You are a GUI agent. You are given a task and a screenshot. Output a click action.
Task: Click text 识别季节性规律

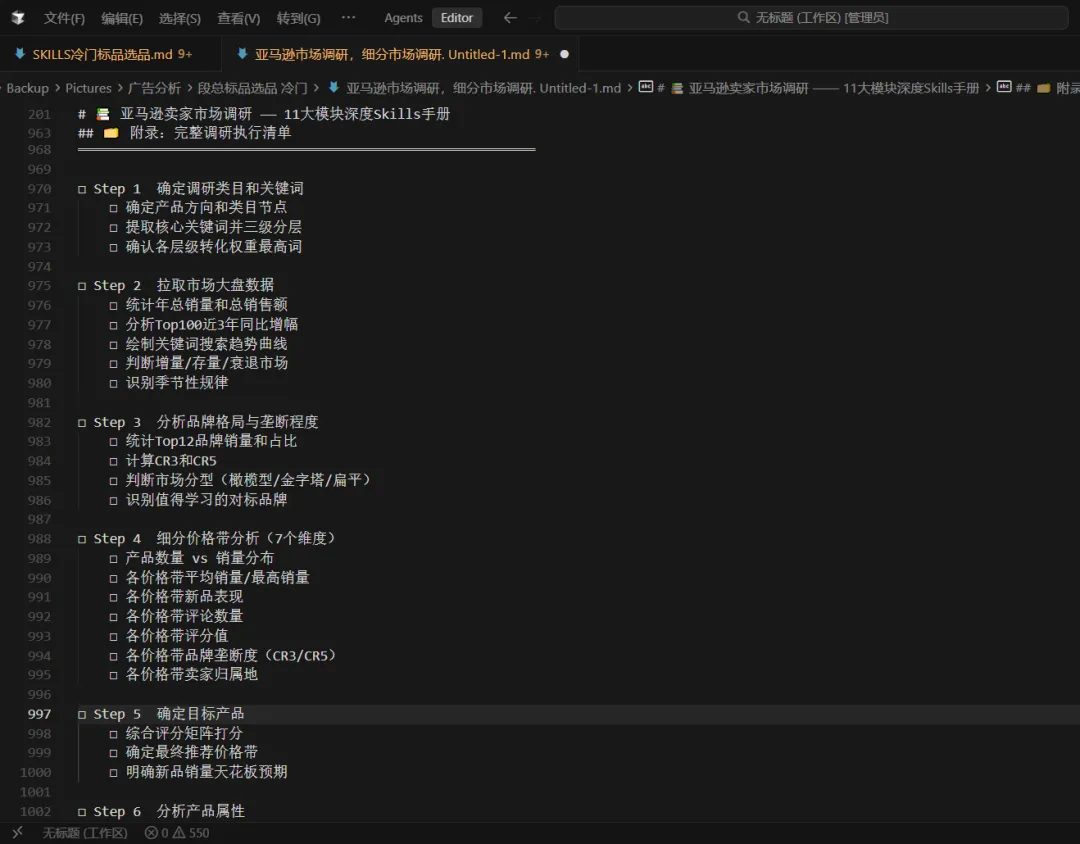click(176, 382)
